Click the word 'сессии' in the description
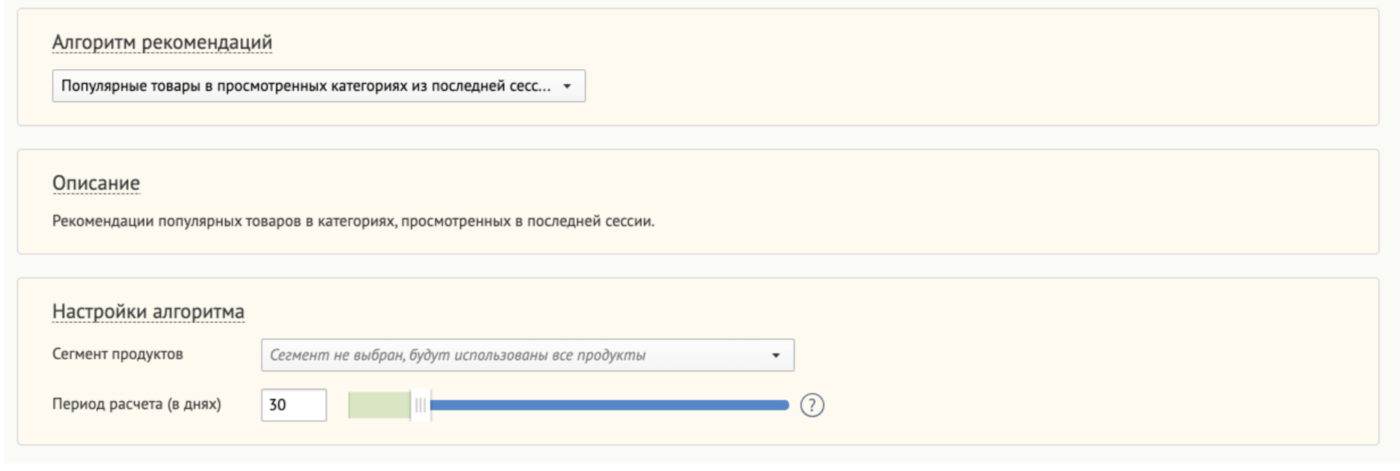 (631, 221)
